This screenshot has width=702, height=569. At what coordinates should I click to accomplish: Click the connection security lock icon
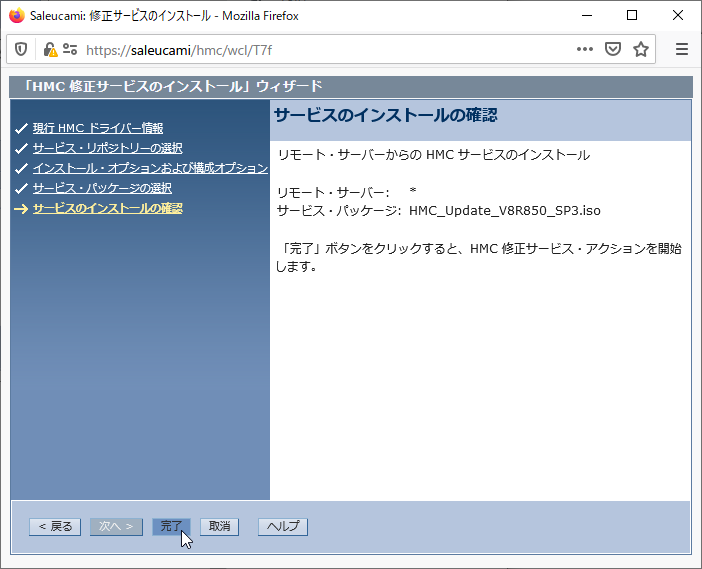49,49
